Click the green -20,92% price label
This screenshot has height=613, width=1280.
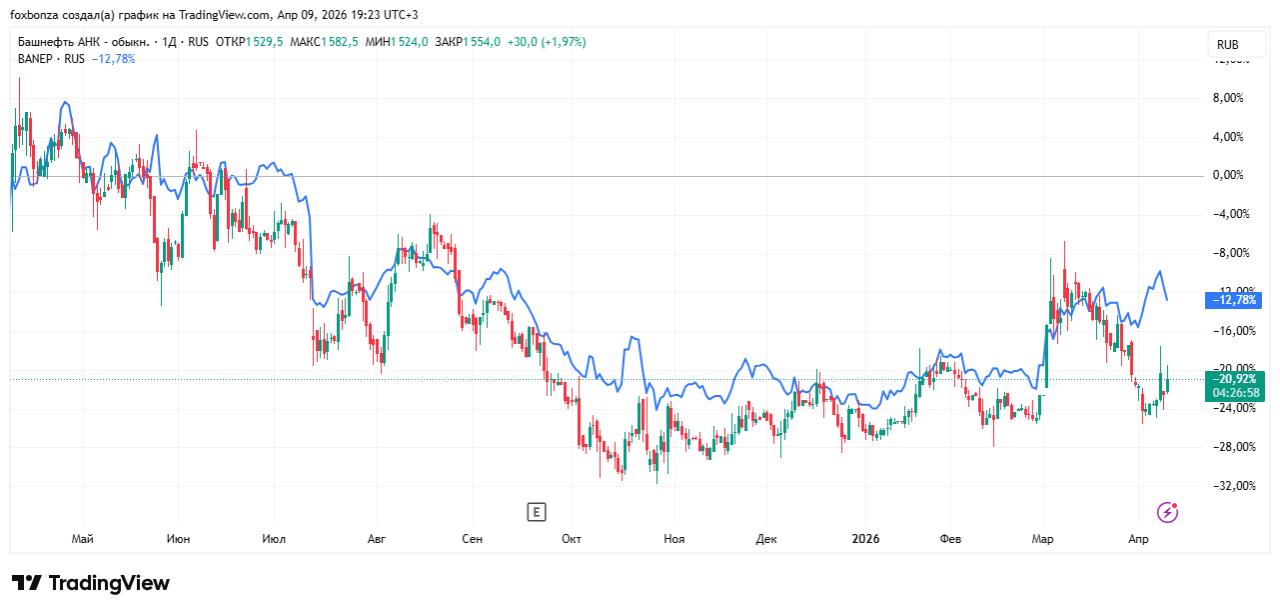(1236, 379)
